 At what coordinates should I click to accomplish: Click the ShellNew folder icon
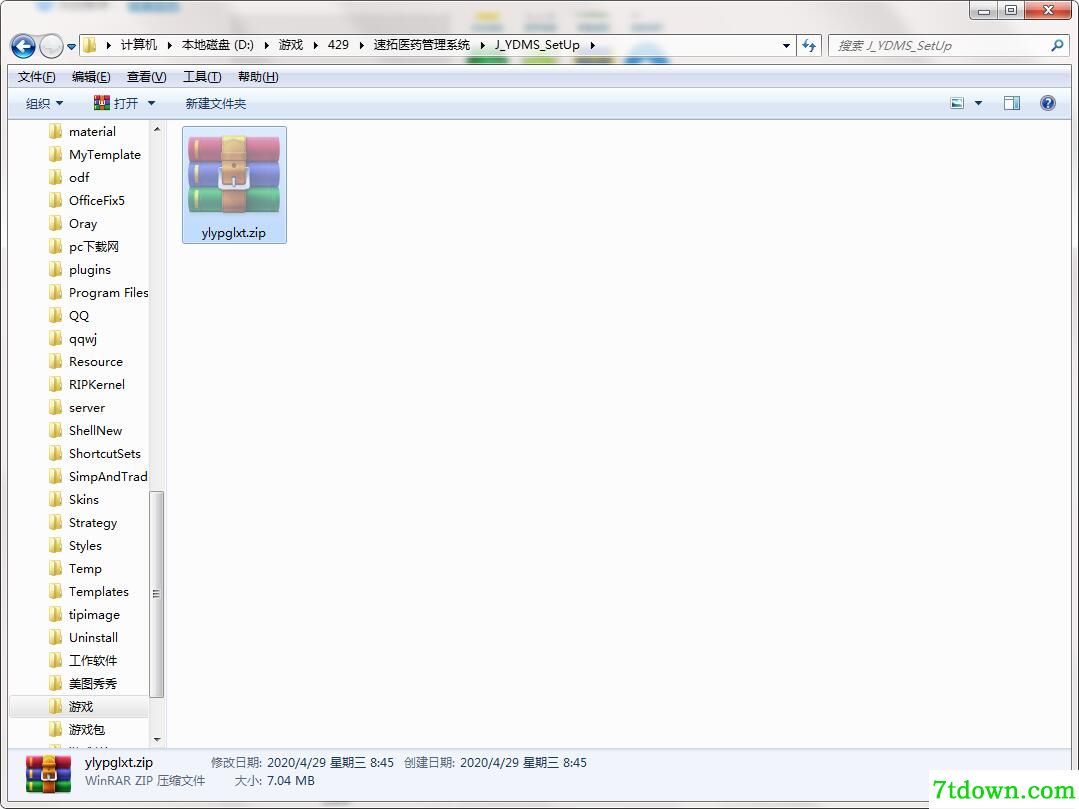click(56, 430)
